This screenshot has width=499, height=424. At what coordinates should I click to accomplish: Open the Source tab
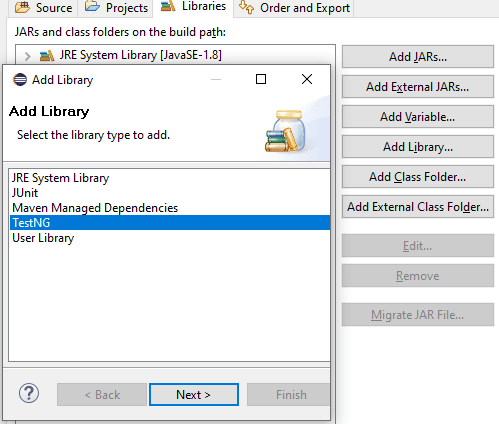(44, 8)
